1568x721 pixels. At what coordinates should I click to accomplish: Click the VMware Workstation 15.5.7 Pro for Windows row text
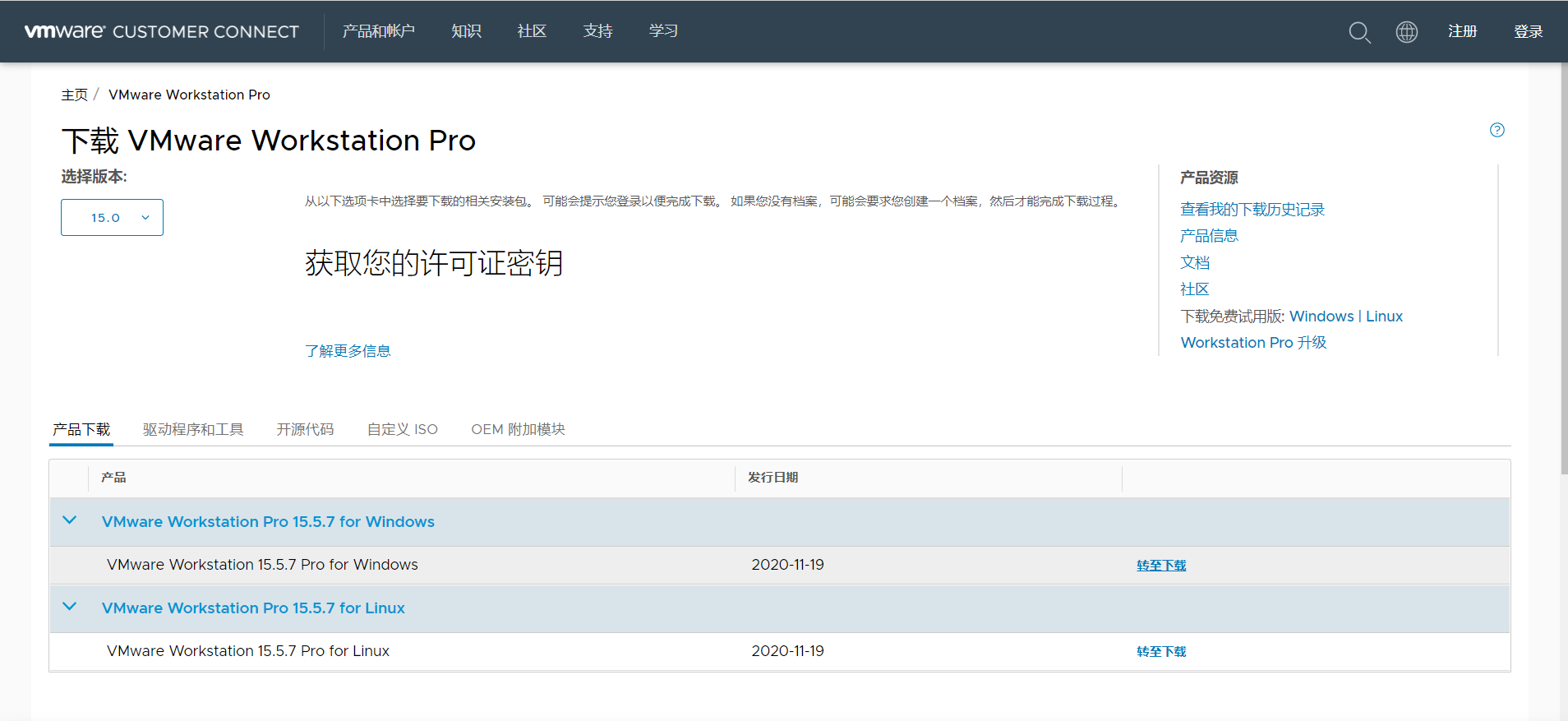(262, 565)
